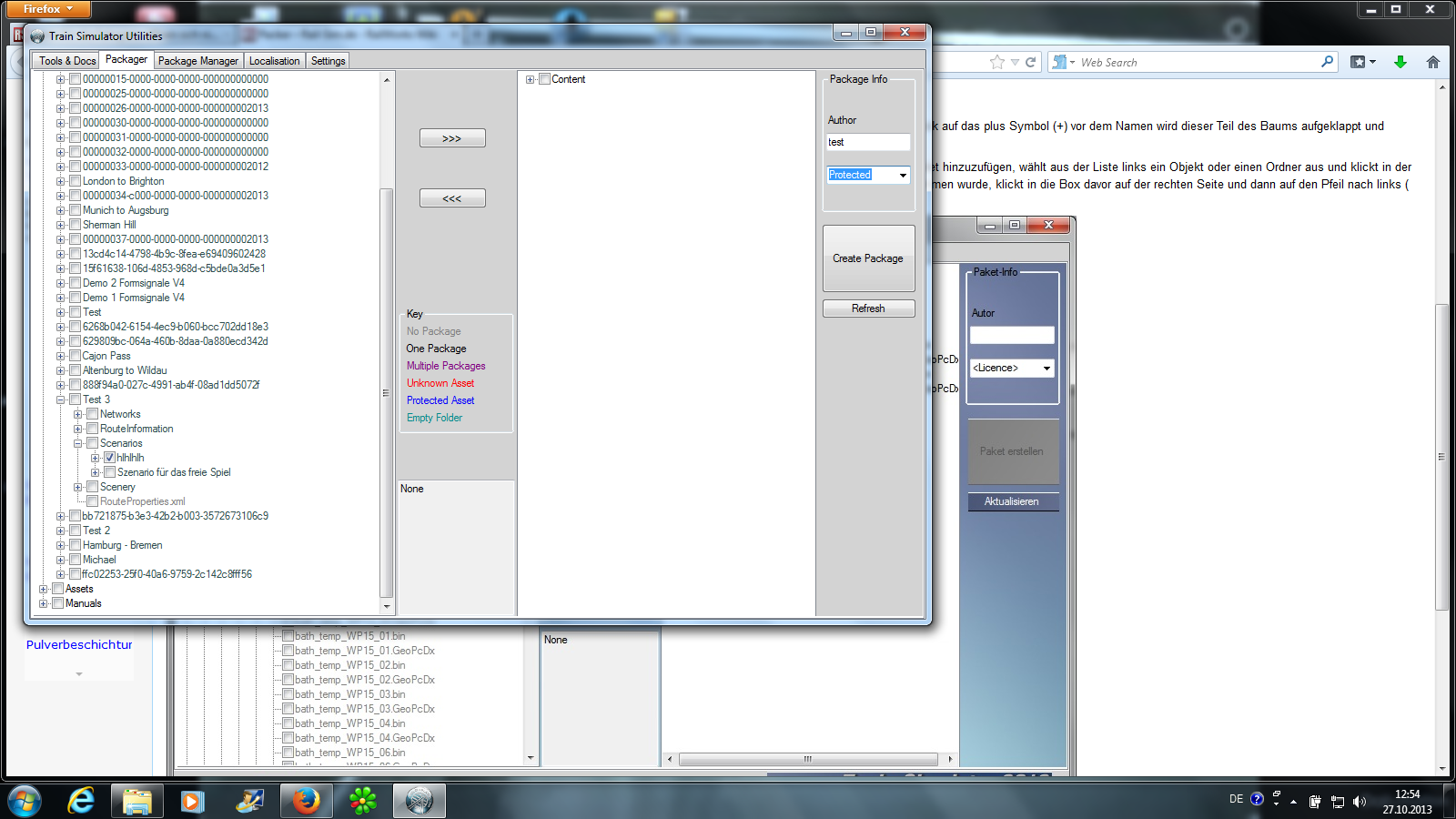
Task: Open the search engine selector dropdown
Action: (x=1064, y=62)
